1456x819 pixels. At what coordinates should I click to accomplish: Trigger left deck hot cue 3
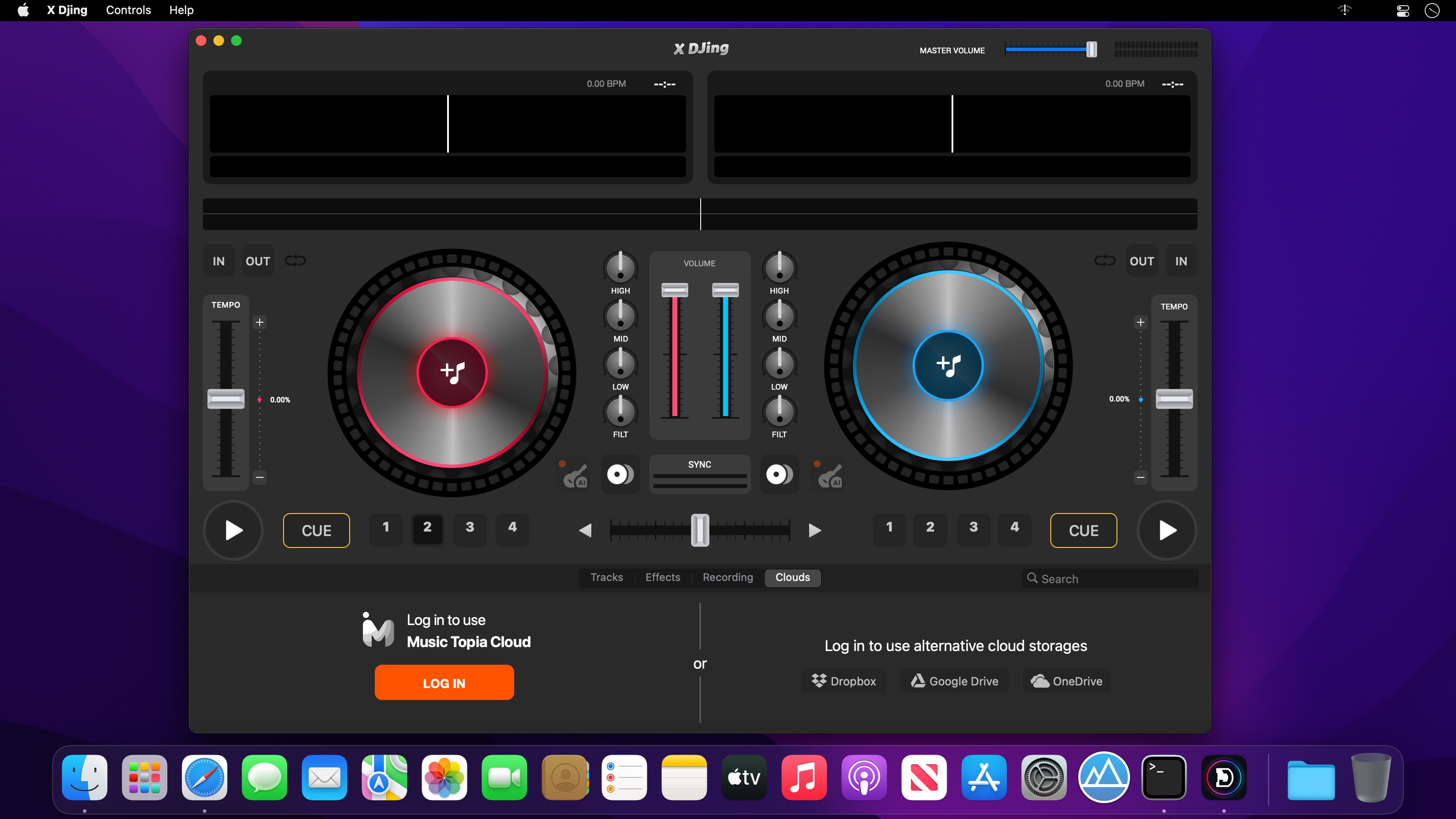[x=470, y=529]
